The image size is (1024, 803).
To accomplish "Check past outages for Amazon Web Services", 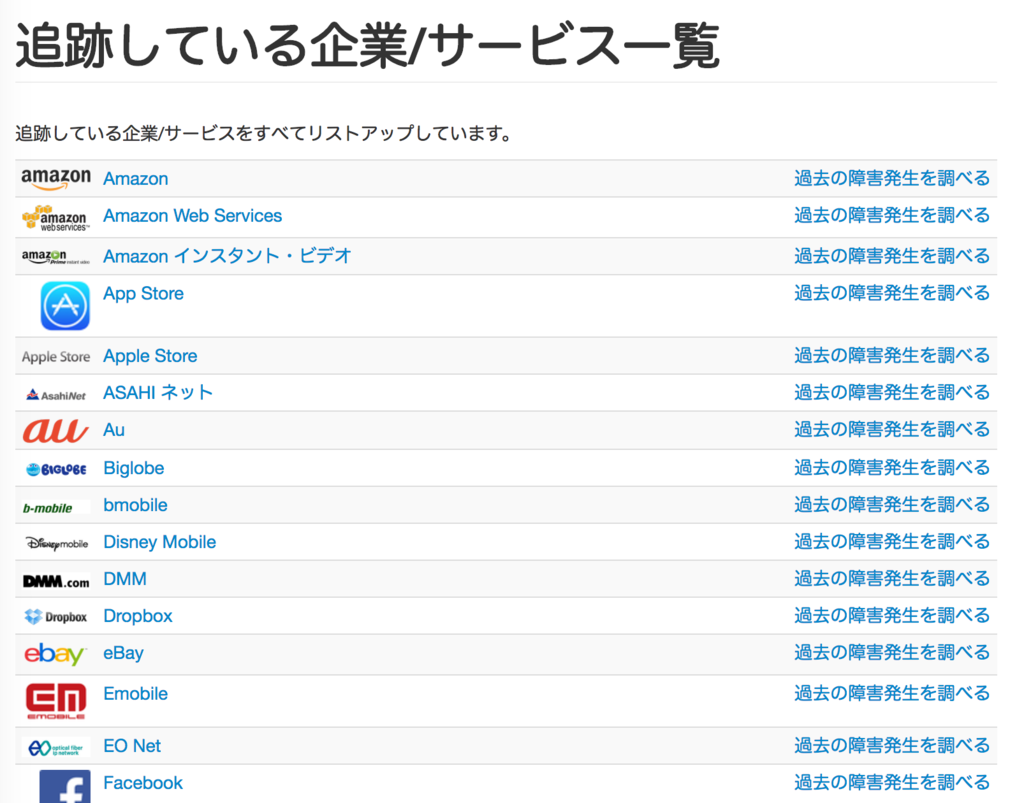I will [x=892, y=215].
